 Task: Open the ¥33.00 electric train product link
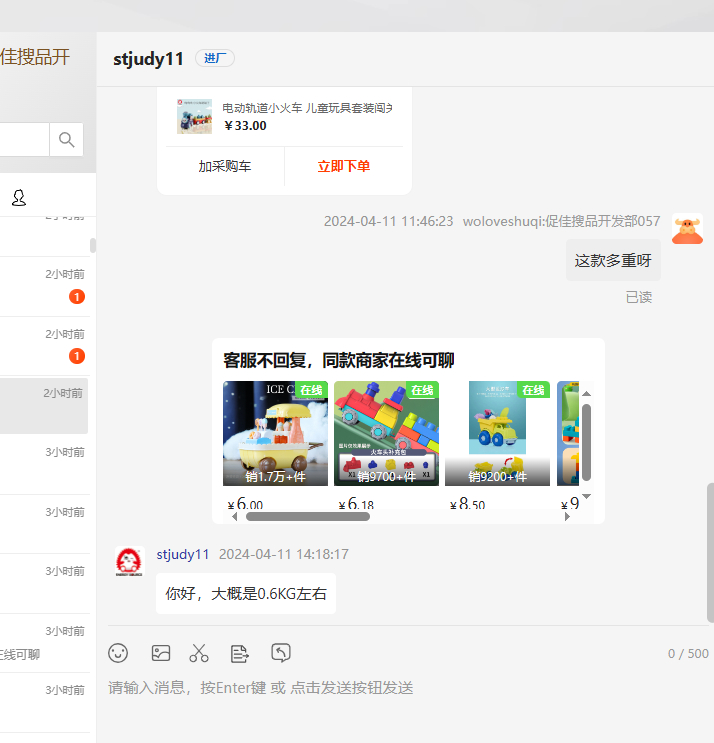307,108
